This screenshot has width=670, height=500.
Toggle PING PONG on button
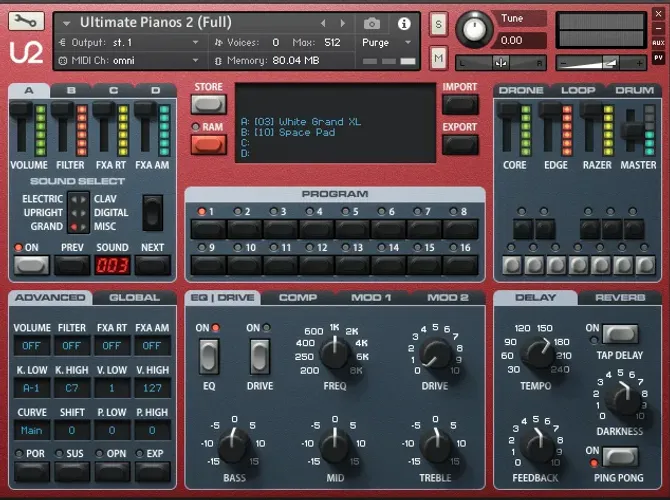[x=620, y=457]
